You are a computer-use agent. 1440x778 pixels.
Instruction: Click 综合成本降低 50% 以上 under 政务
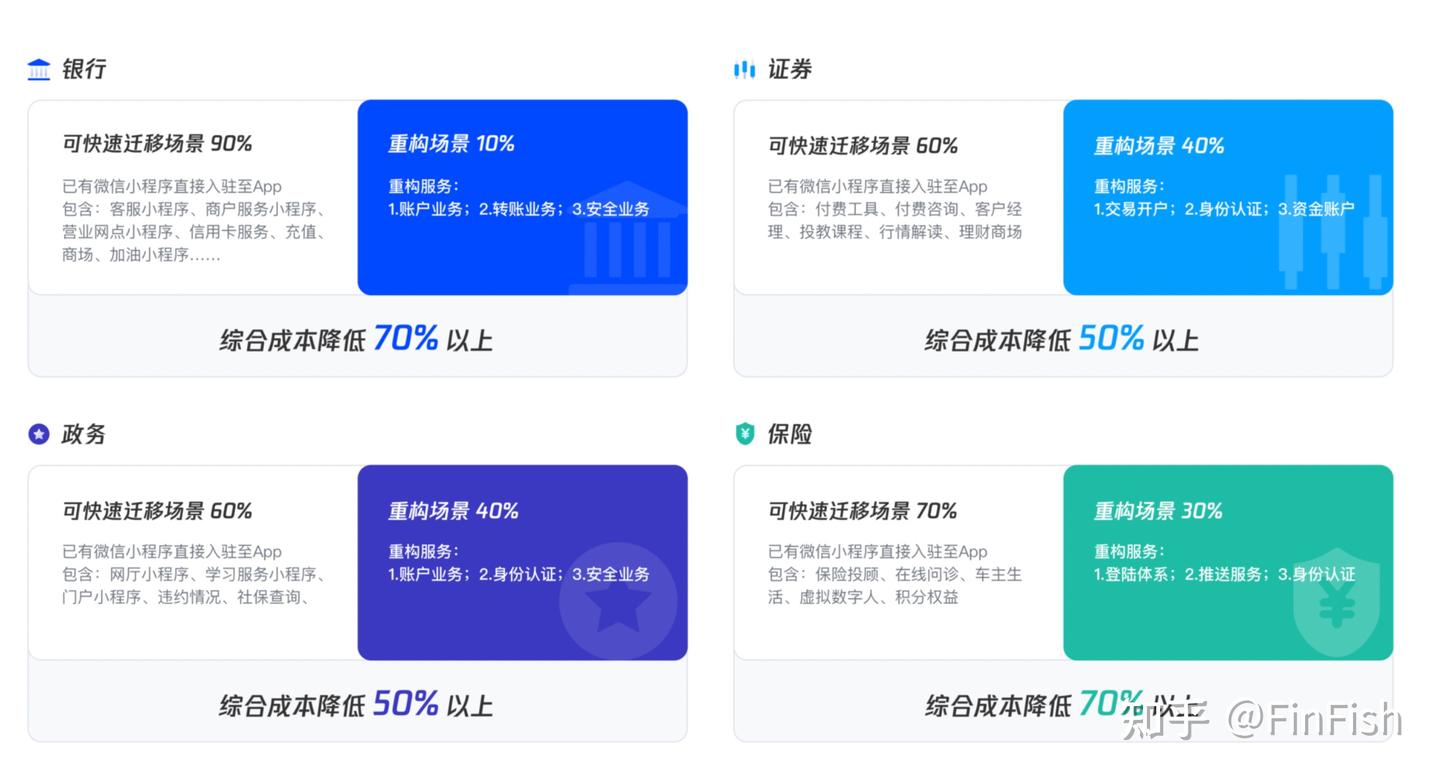tap(356, 704)
